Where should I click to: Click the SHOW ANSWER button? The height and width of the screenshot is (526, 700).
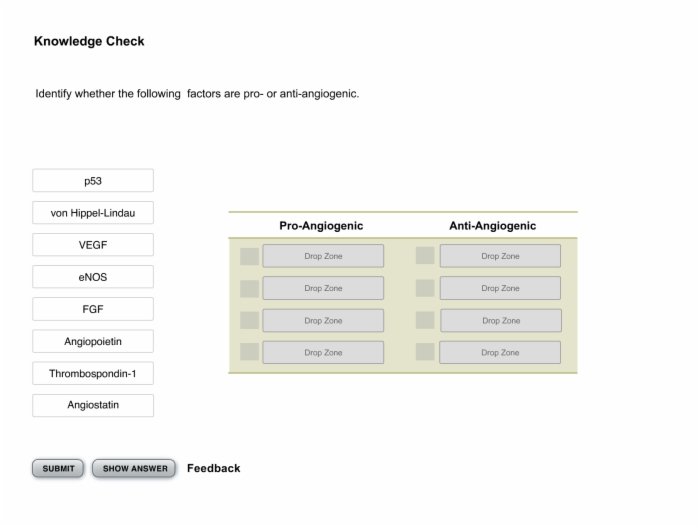point(134,468)
